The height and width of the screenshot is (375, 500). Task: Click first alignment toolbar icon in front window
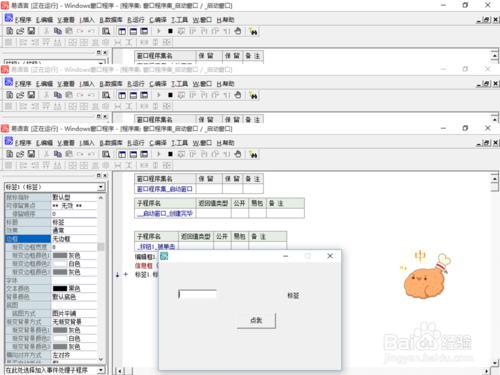[9, 165]
